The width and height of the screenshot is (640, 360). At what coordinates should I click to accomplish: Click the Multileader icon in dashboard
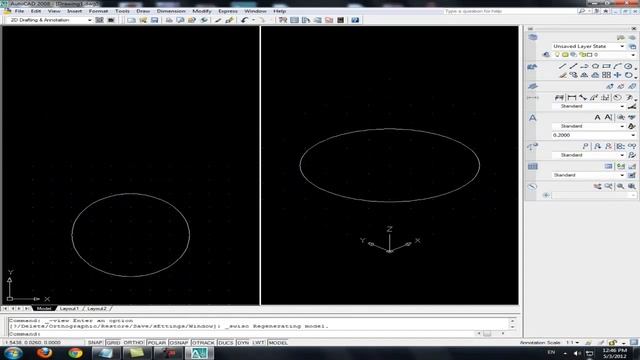point(586,146)
